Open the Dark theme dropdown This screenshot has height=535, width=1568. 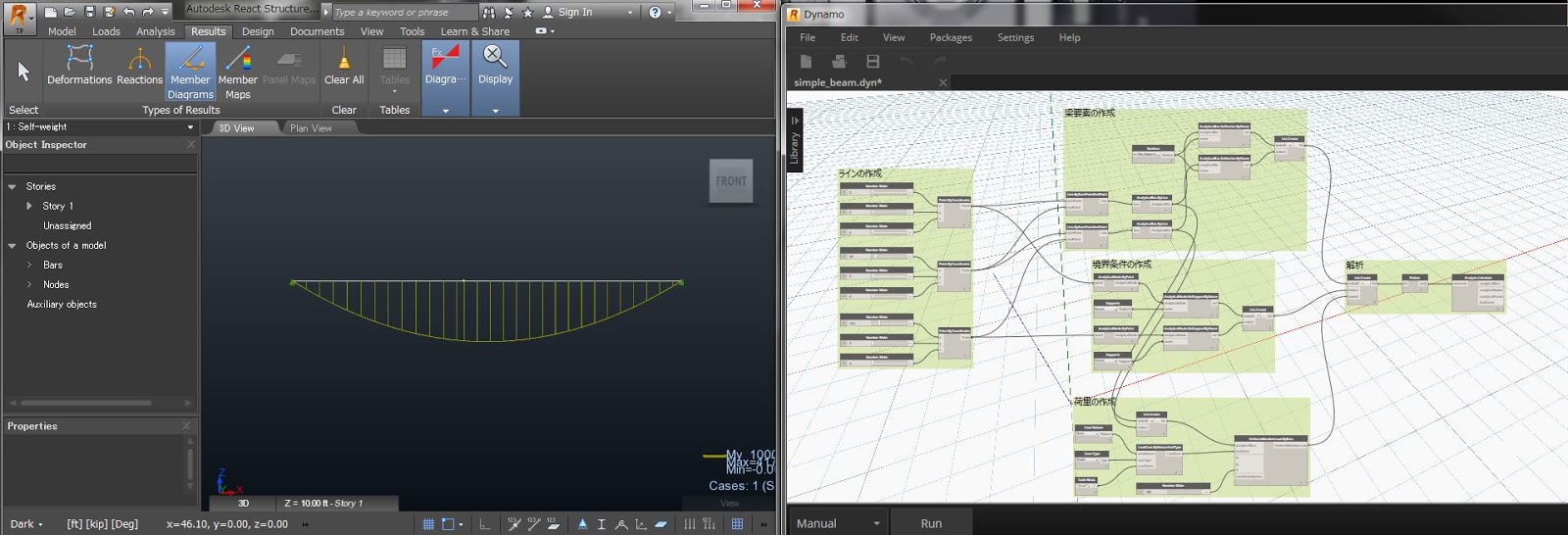26,524
